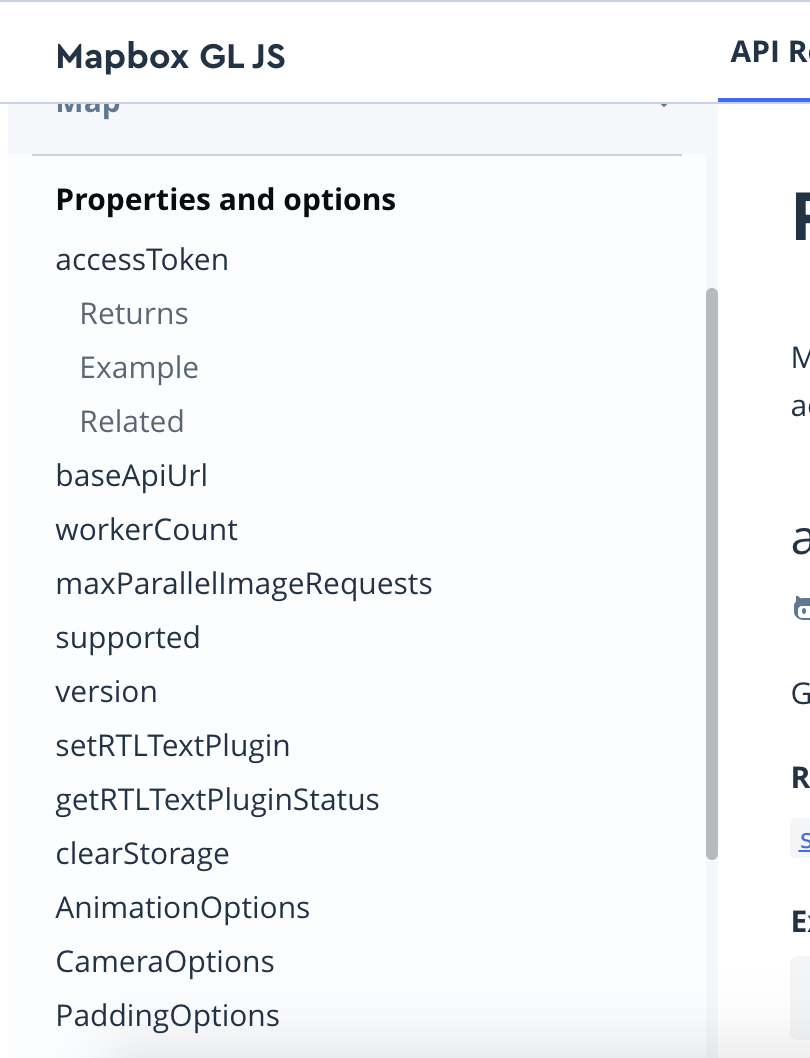
Task: Collapse the Map section in the sidebar
Action: click(x=665, y=102)
